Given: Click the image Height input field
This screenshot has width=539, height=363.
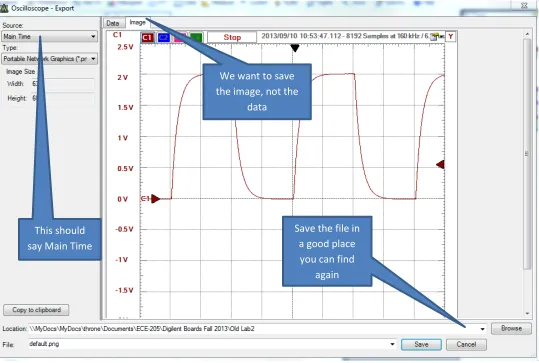Looking at the screenshot, I should point(63,98).
